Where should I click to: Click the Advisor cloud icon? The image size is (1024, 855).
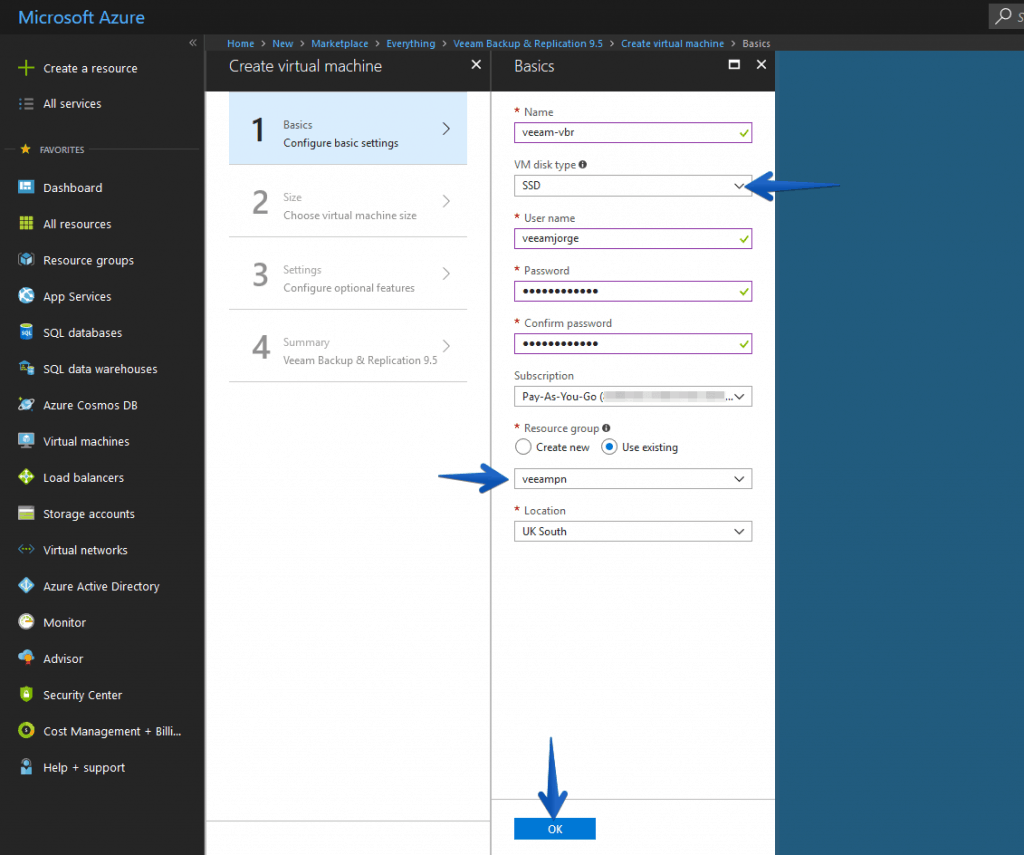pos(26,657)
